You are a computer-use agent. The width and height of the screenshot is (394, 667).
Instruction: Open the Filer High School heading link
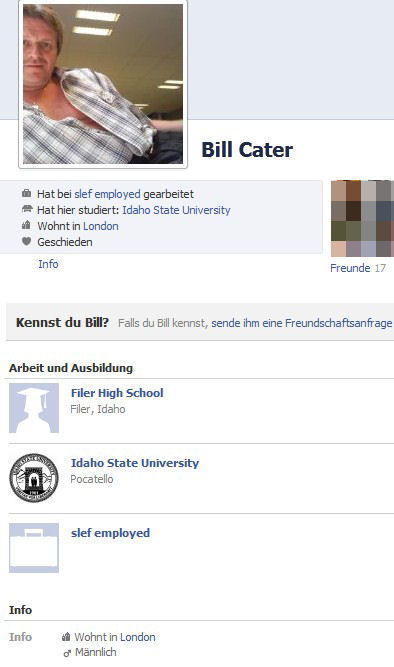click(x=117, y=393)
